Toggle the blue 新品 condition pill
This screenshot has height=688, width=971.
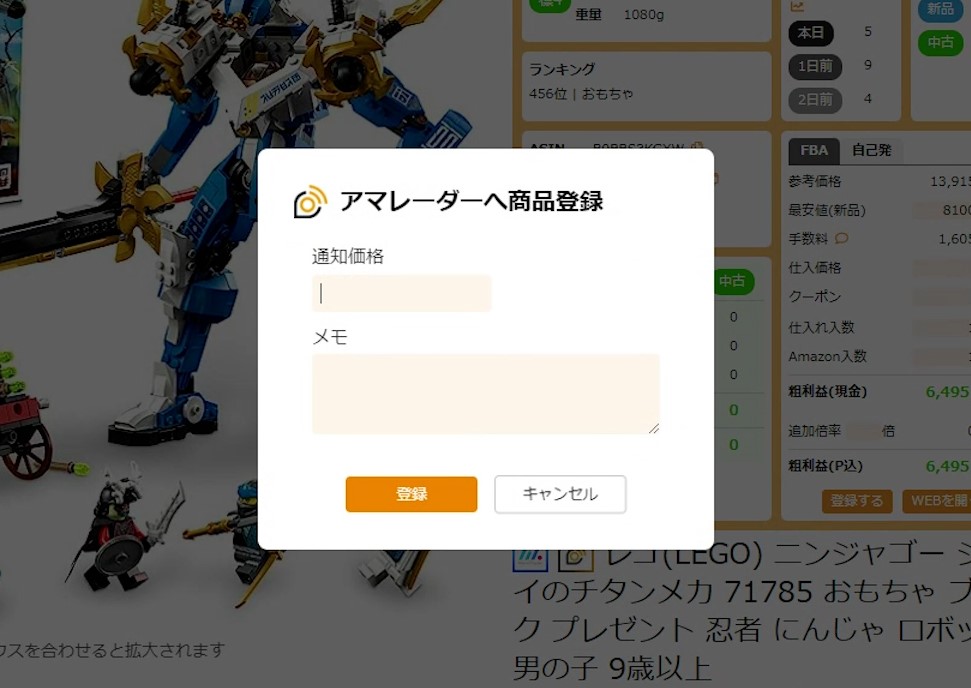coord(940,9)
